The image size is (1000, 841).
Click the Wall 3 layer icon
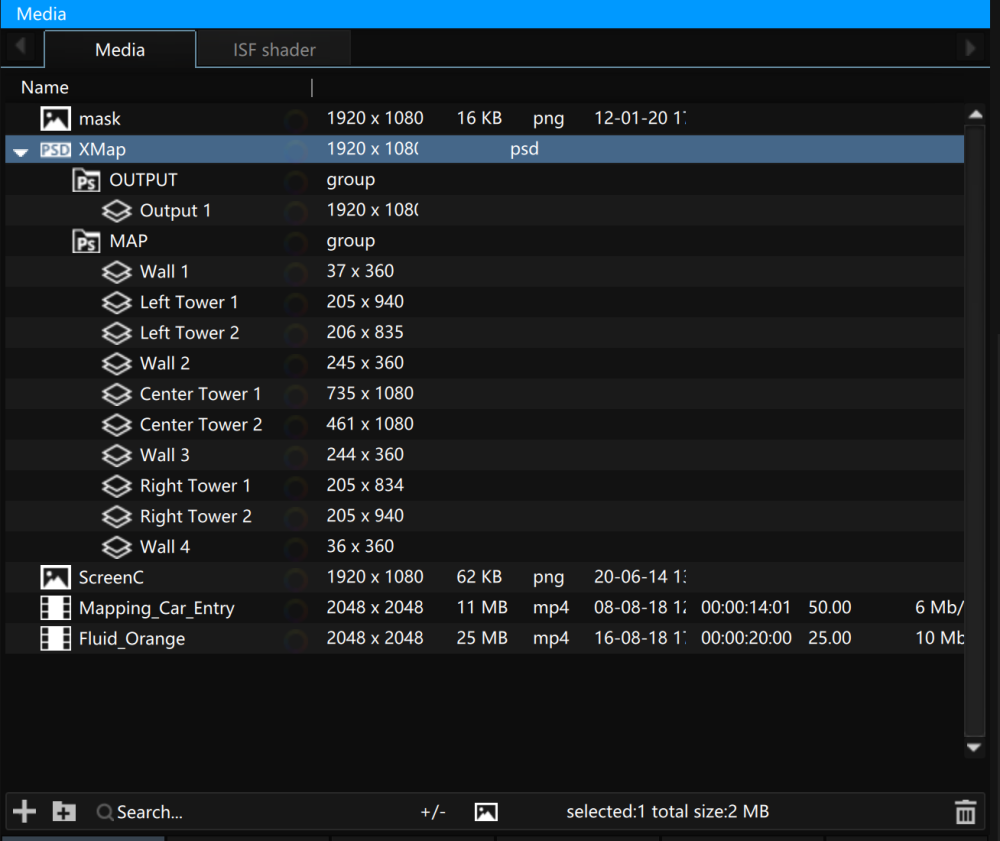coord(117,455)
